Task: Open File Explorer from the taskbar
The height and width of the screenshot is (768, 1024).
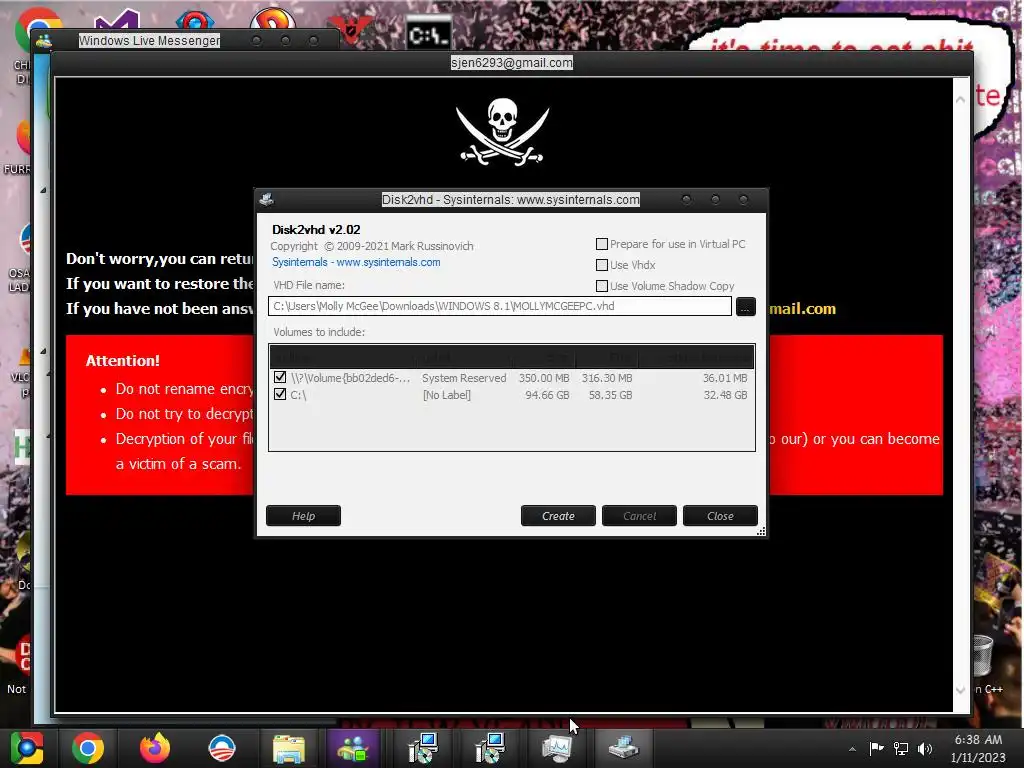Action: coord(289,748)
